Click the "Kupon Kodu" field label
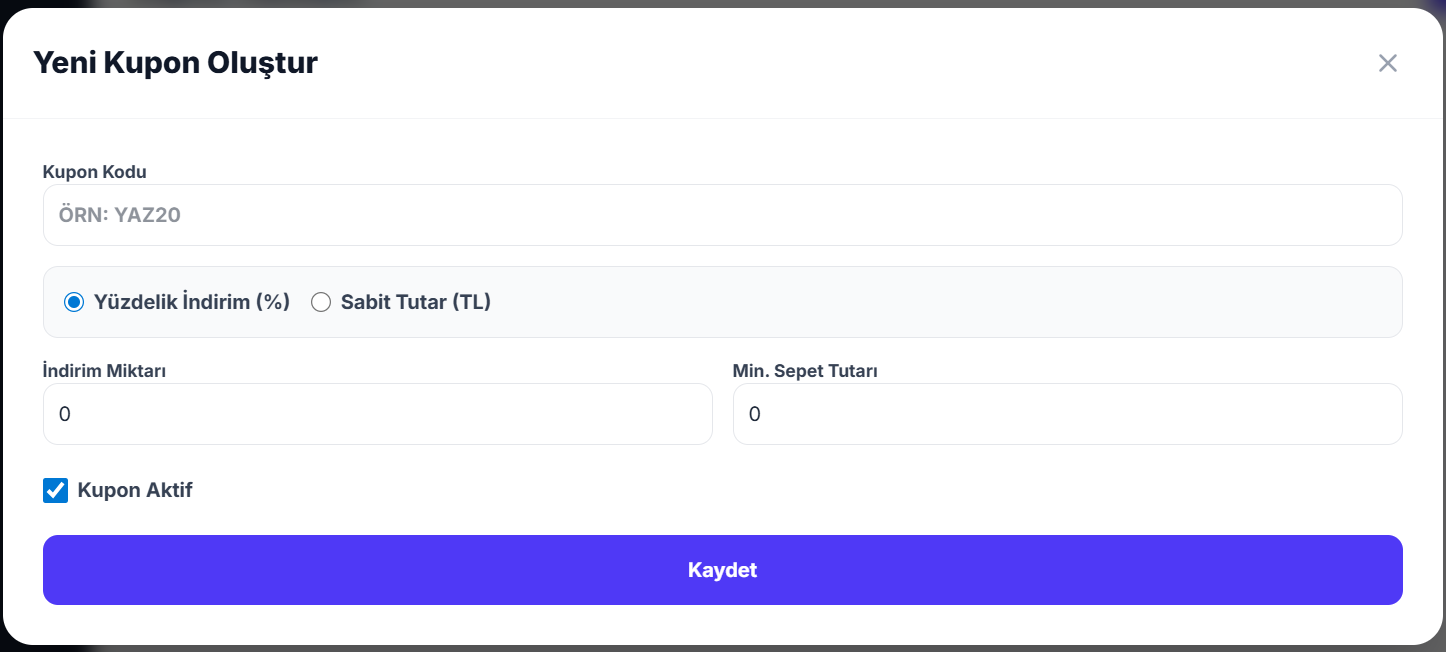 [x=95, y=172]
